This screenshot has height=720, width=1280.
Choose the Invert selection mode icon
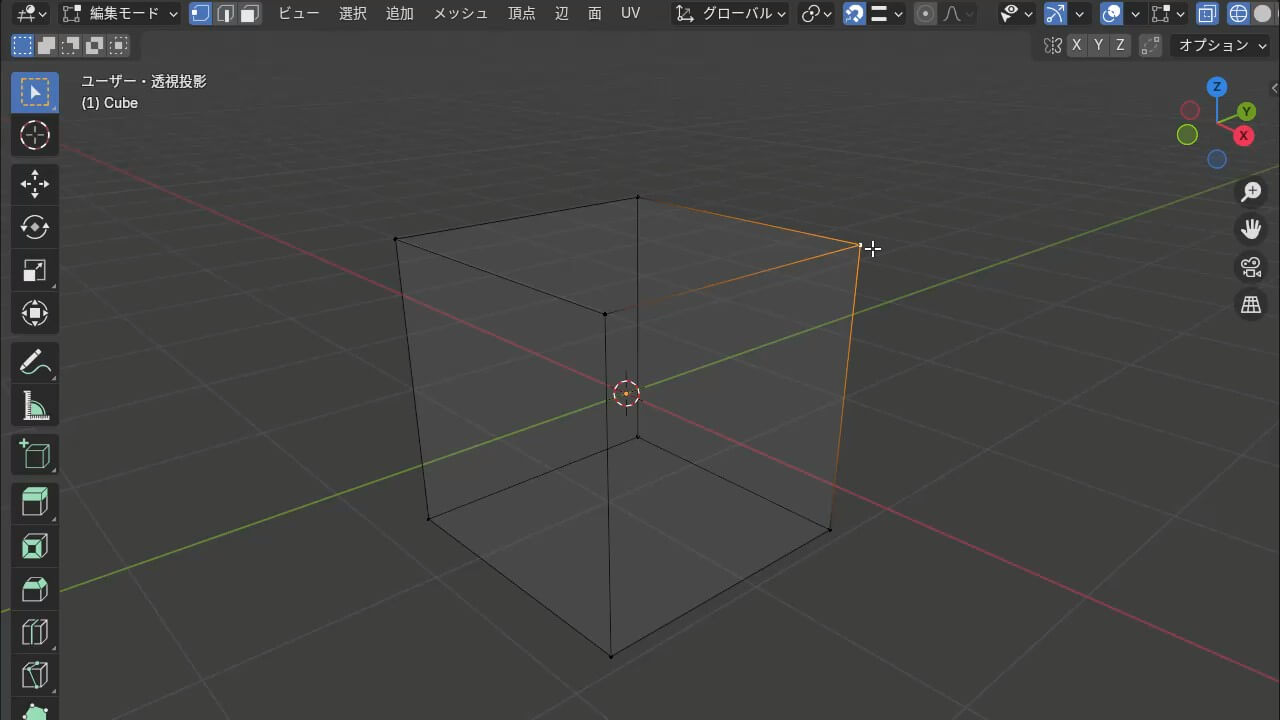(94, 45)
